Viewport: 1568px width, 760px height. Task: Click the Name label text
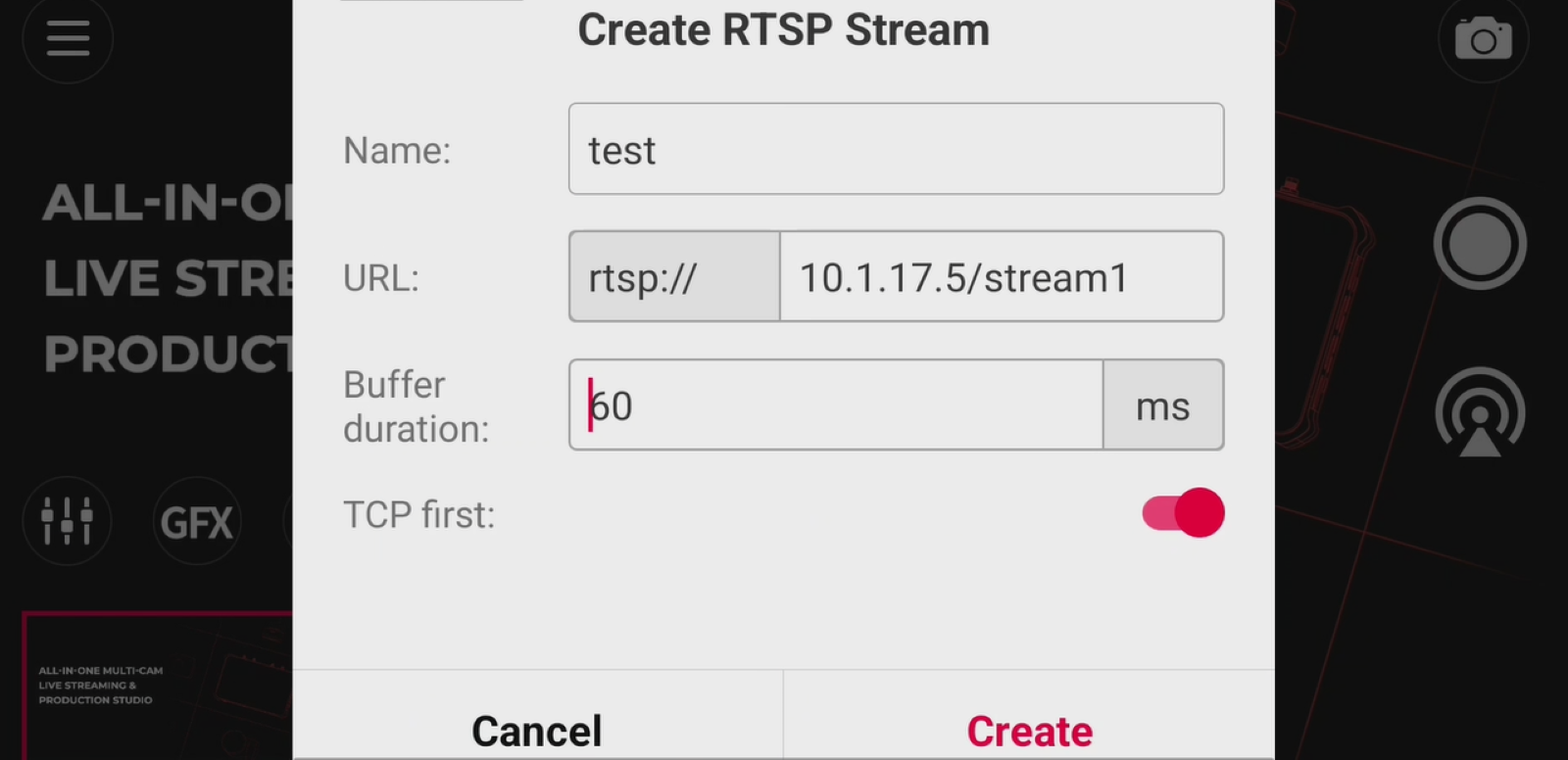click(x=397, y=150)
